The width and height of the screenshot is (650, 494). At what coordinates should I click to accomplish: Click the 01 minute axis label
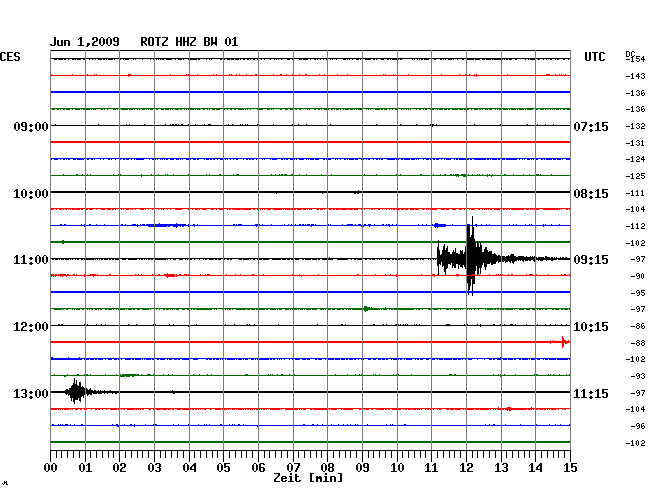click(85, 468)
